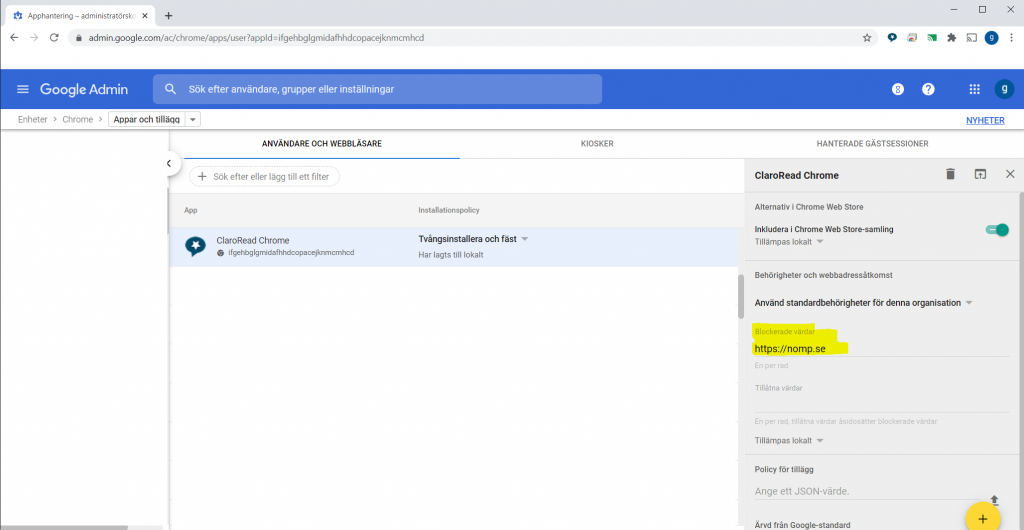
Task: Click the Google Admin logo
Action: pos(84,89)
